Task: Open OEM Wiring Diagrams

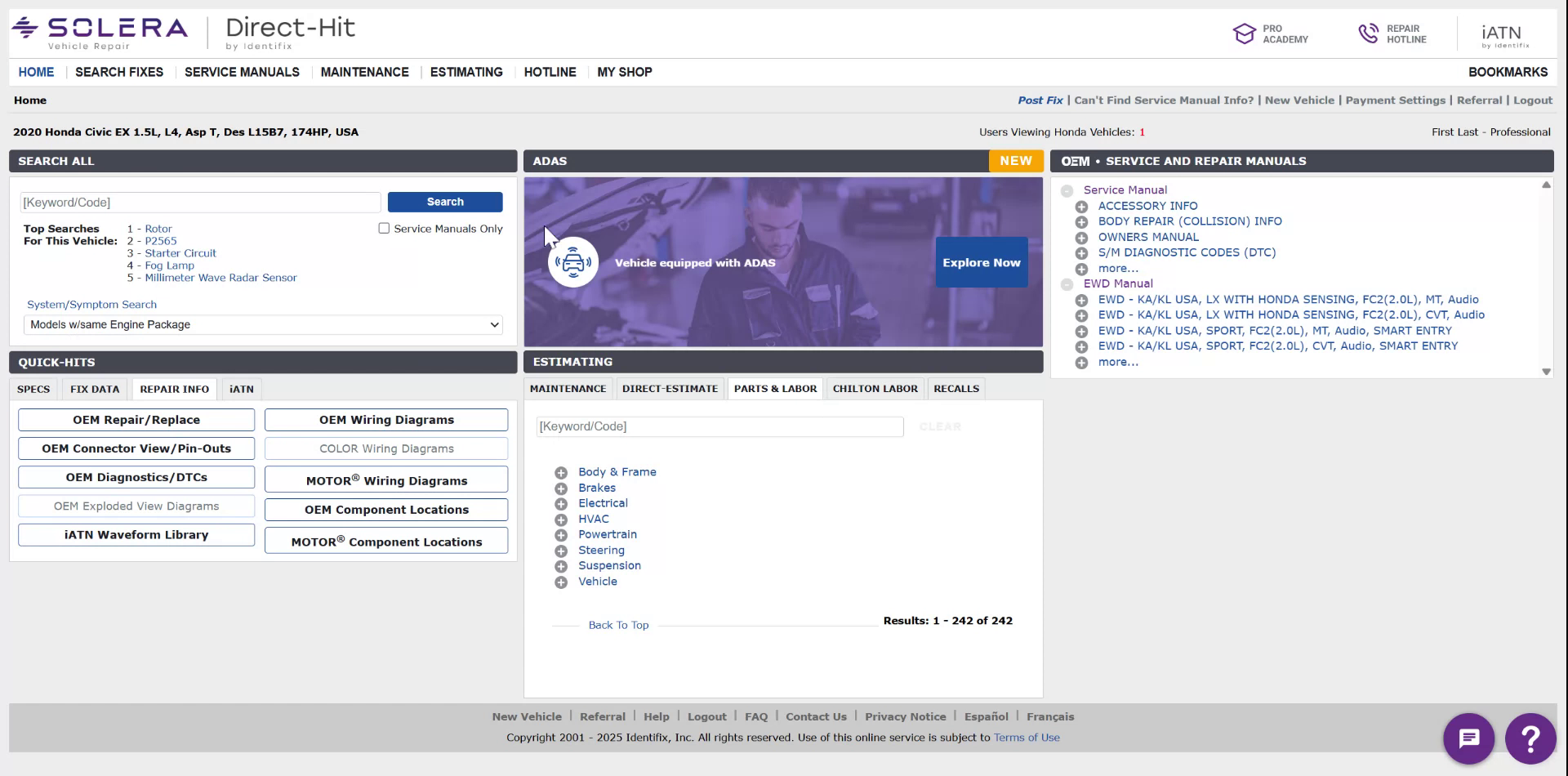Action: coord(385,419)
